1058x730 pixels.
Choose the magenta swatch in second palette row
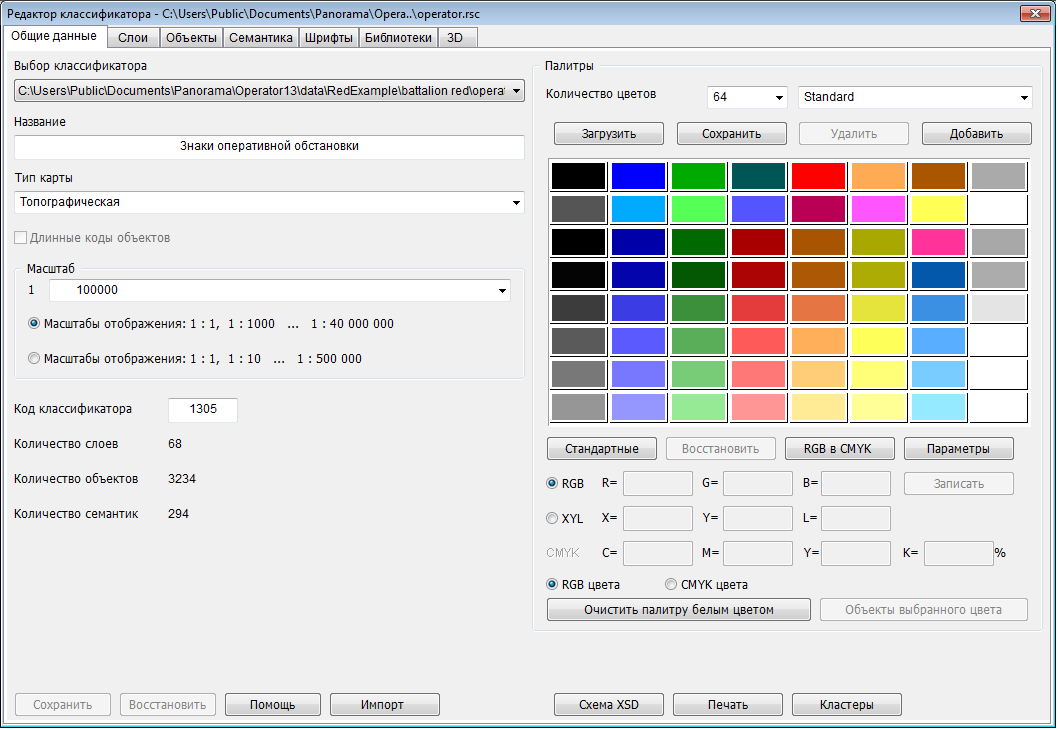pos(878,209)
